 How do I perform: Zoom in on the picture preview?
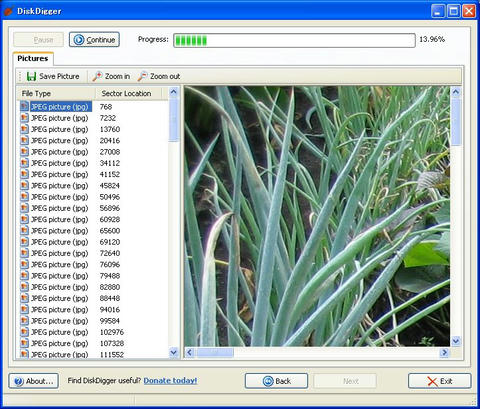click(x=111, y=76)
